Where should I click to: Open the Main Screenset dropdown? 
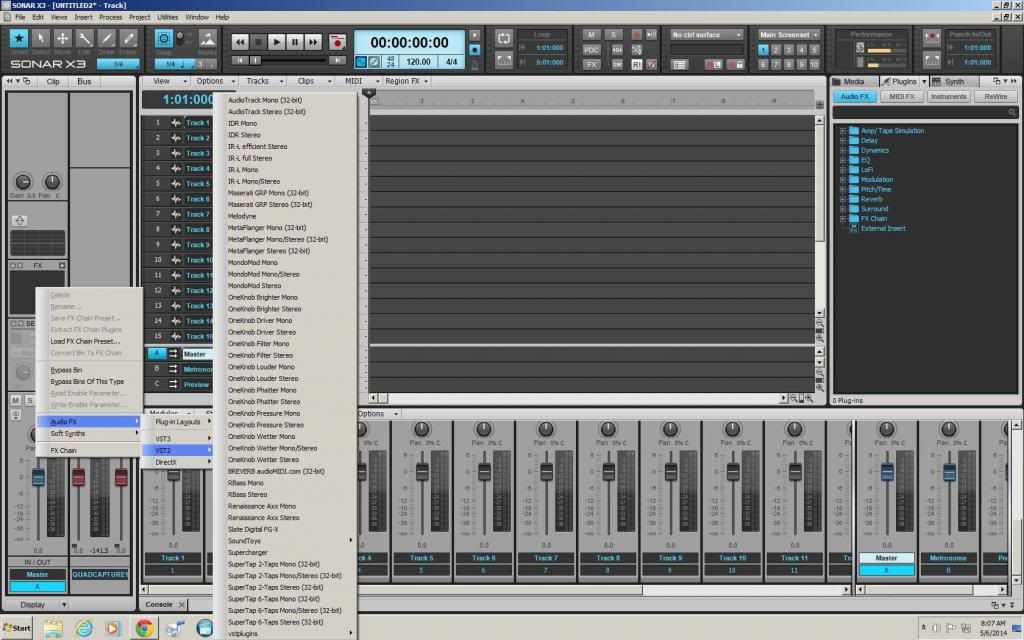pyautogui.click(x=788, y=35)
